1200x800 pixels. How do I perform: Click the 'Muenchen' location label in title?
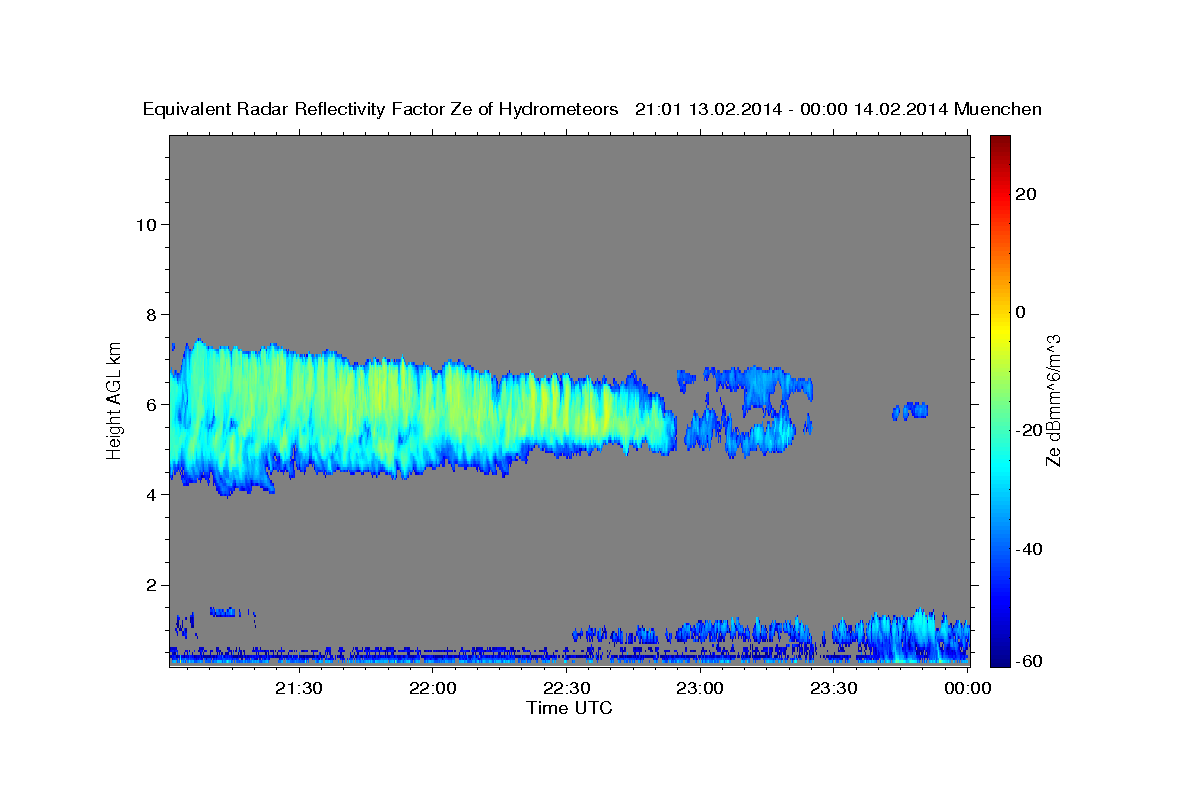tap(998, 110)
